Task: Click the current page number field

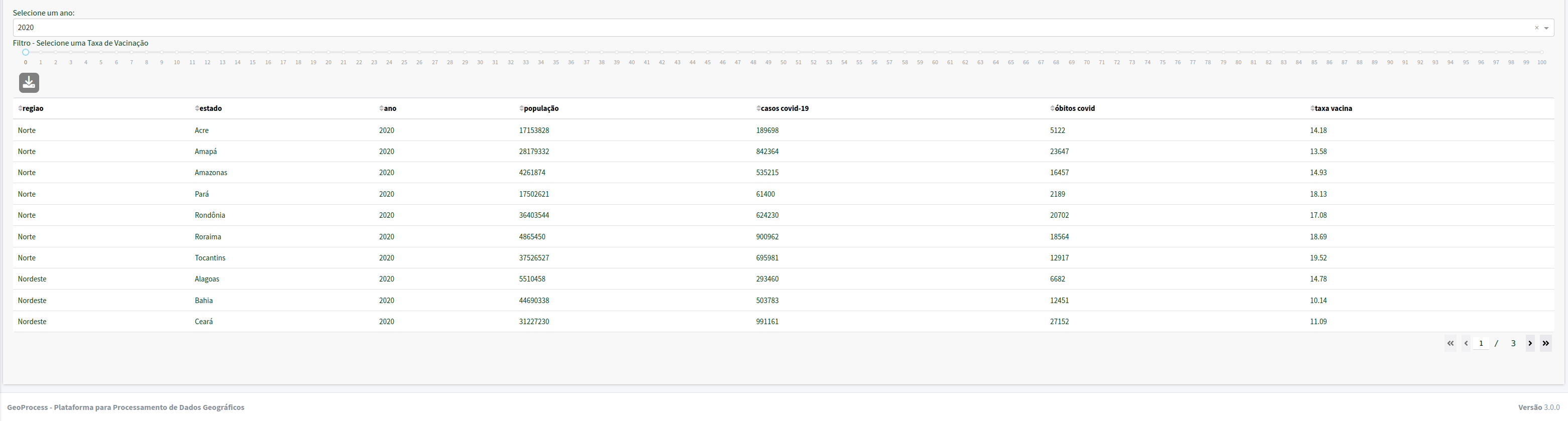Action: (x=1481, y=343)
